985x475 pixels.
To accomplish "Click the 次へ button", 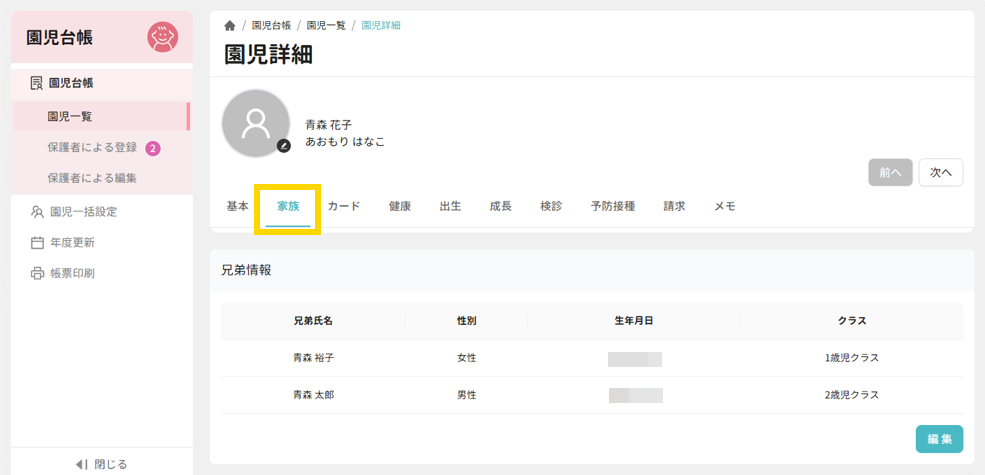I will 940,172.
